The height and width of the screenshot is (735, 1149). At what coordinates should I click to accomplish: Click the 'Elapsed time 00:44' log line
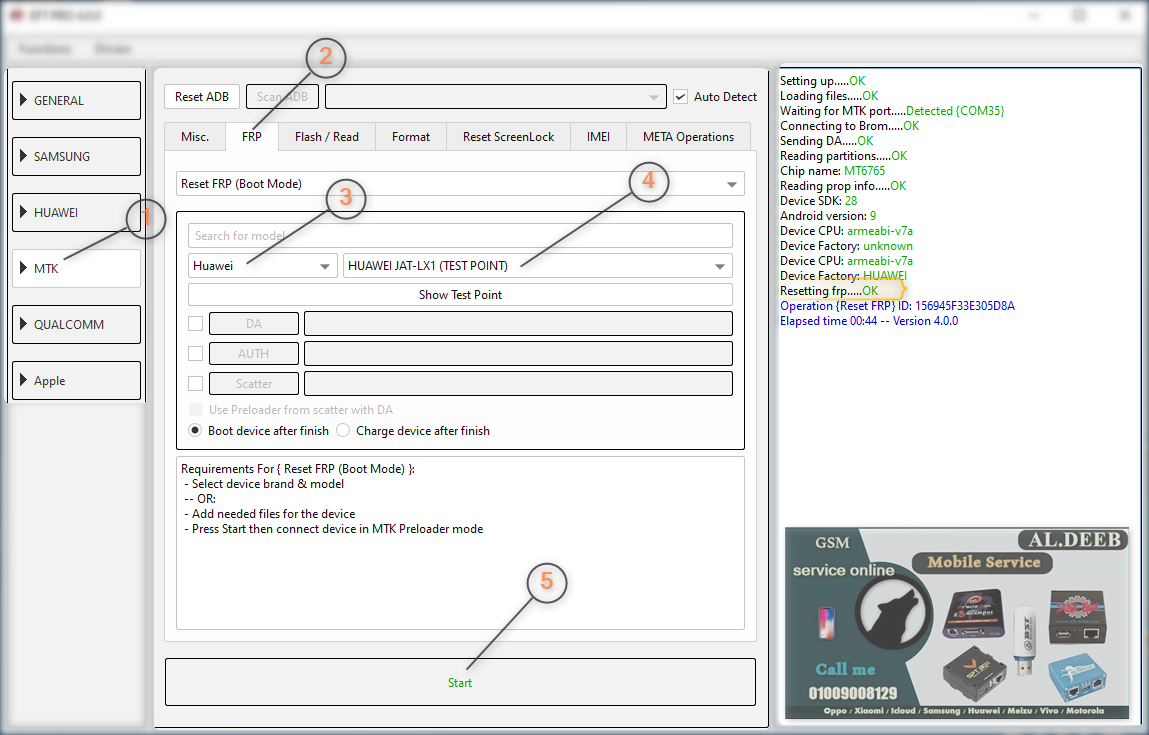868,321
